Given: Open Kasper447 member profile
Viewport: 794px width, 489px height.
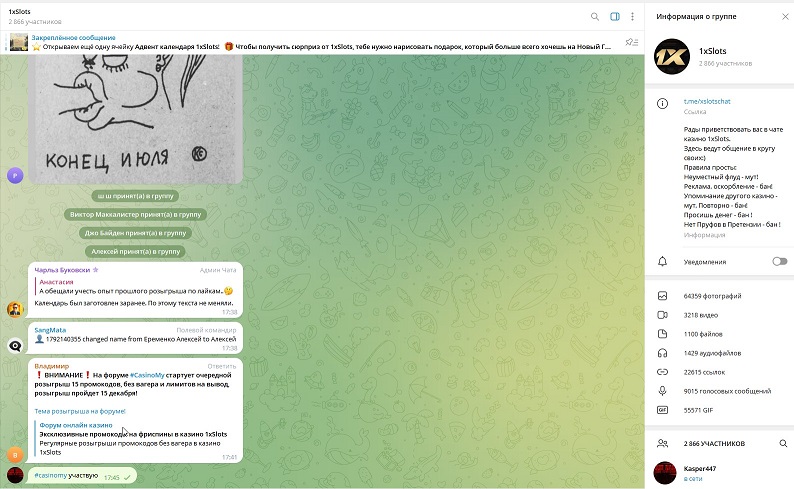Looking at the screenshot, I should click(719, 473).
